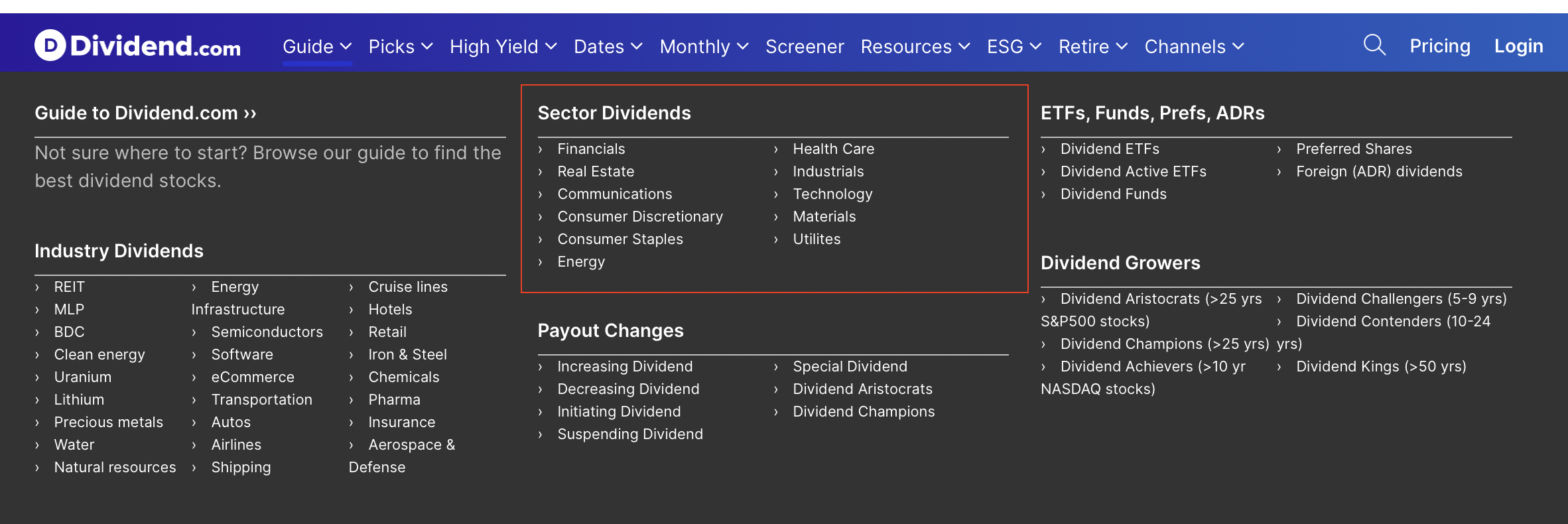Select Dividend Champions (>25 yrs) growers

1165,344
